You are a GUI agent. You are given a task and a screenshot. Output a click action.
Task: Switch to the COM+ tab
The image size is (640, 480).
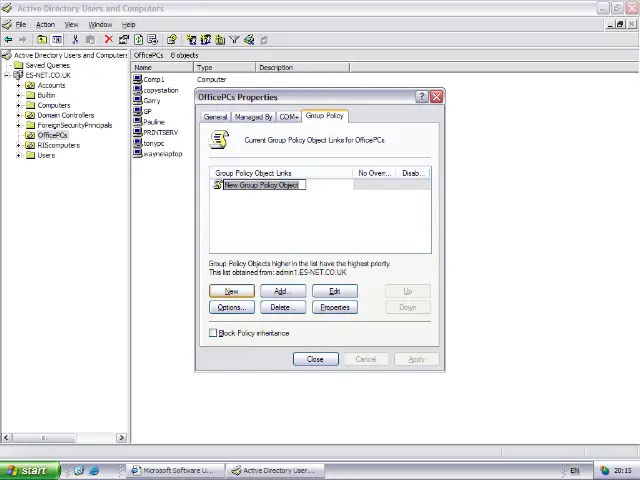click(x=289, y=117)
